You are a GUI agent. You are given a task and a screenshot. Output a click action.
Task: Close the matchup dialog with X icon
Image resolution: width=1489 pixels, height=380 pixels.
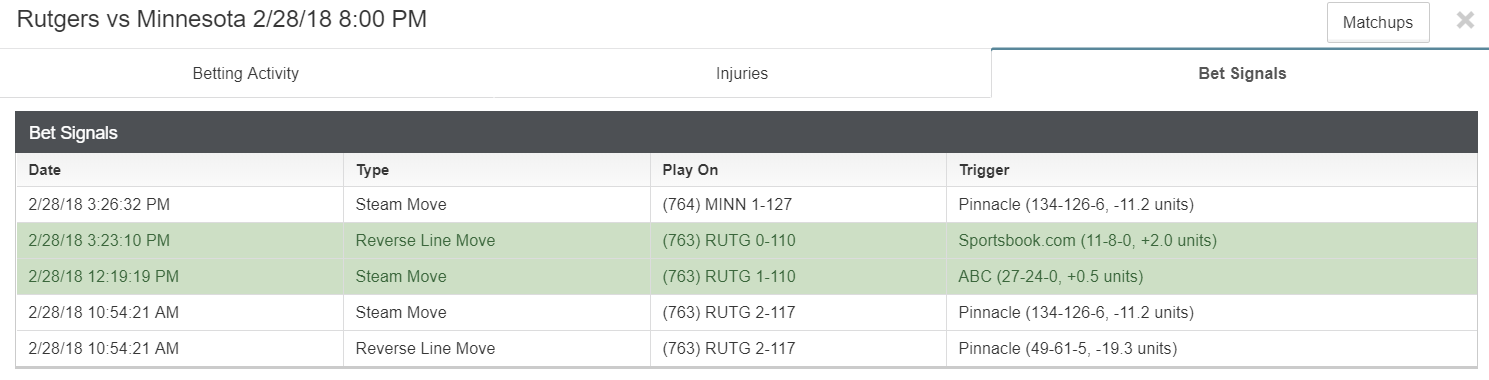point(1465,21)
